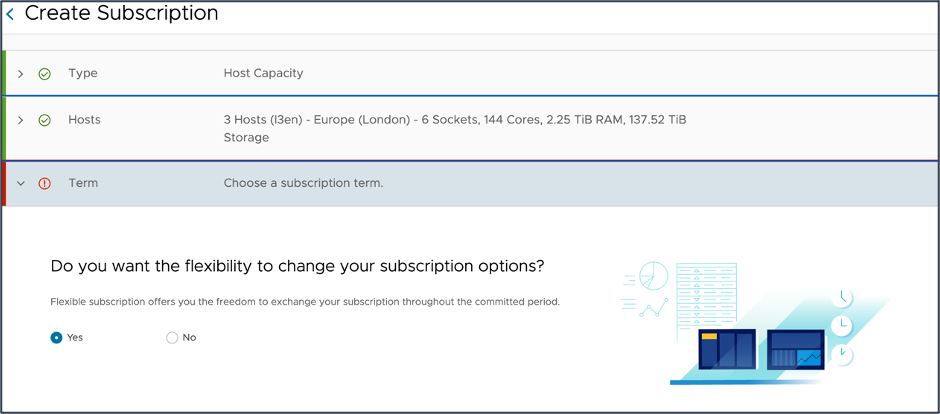Screen dimensions: 940x414
Task: Click the green checkmark icon in Type row
Action: pyautogui.click(x=44, y=74)
